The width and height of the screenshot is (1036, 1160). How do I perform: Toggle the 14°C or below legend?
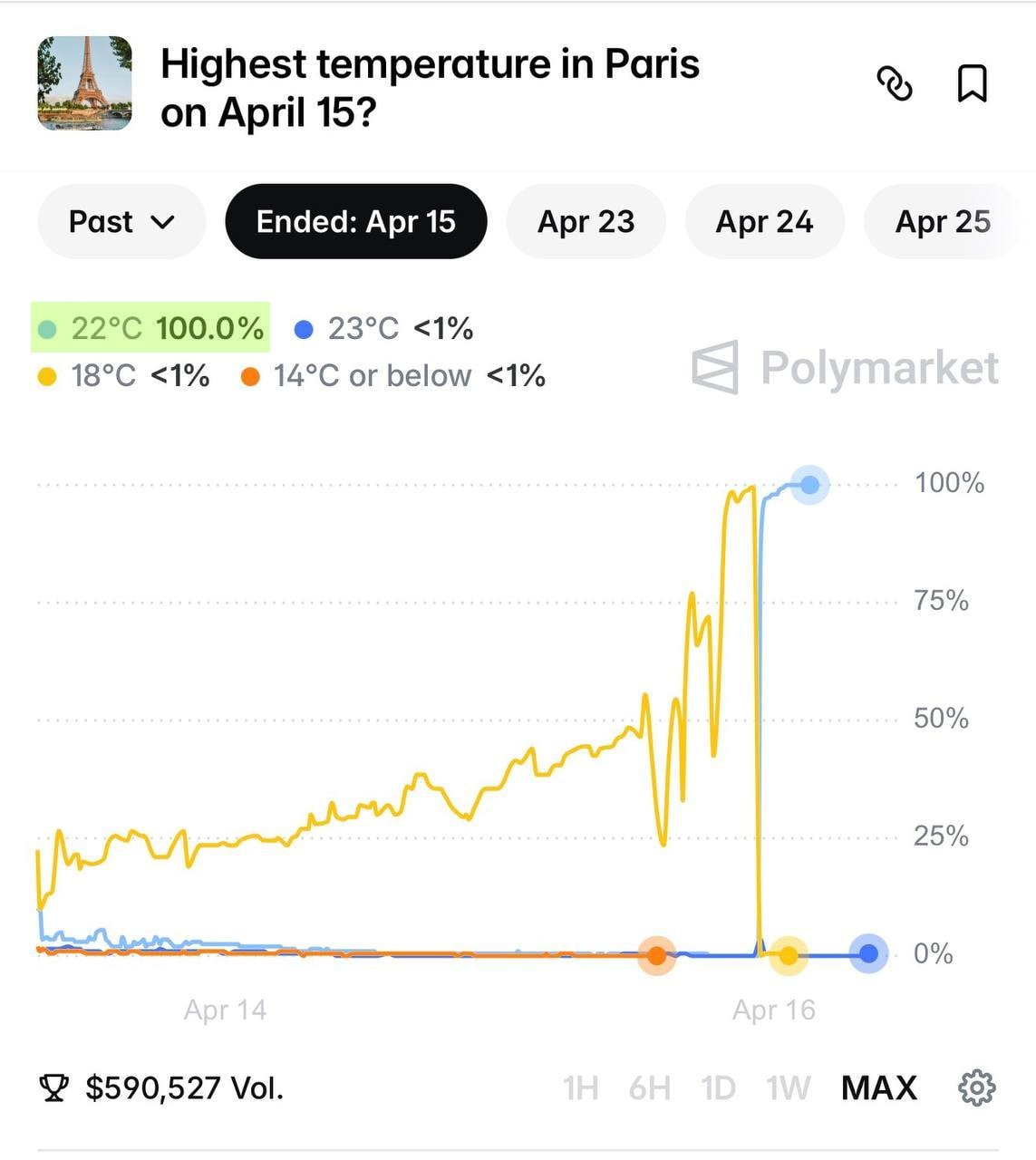pyautogui.click(x=393, y=375)
